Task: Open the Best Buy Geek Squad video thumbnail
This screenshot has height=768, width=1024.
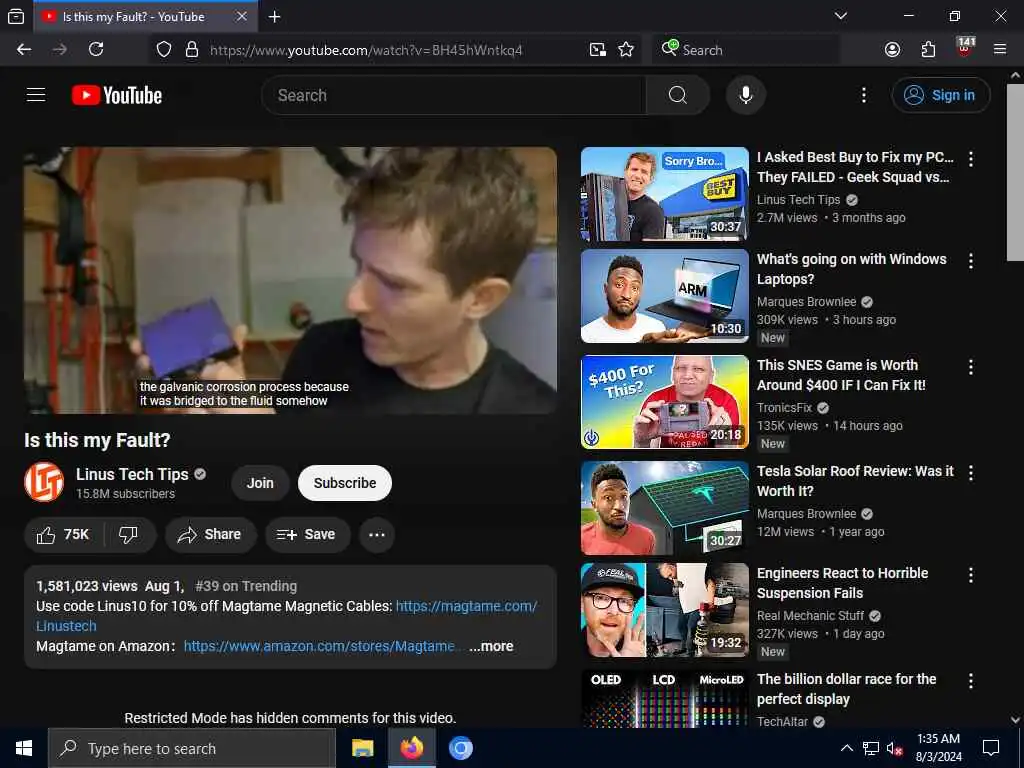Action: [x=665, y=194]
